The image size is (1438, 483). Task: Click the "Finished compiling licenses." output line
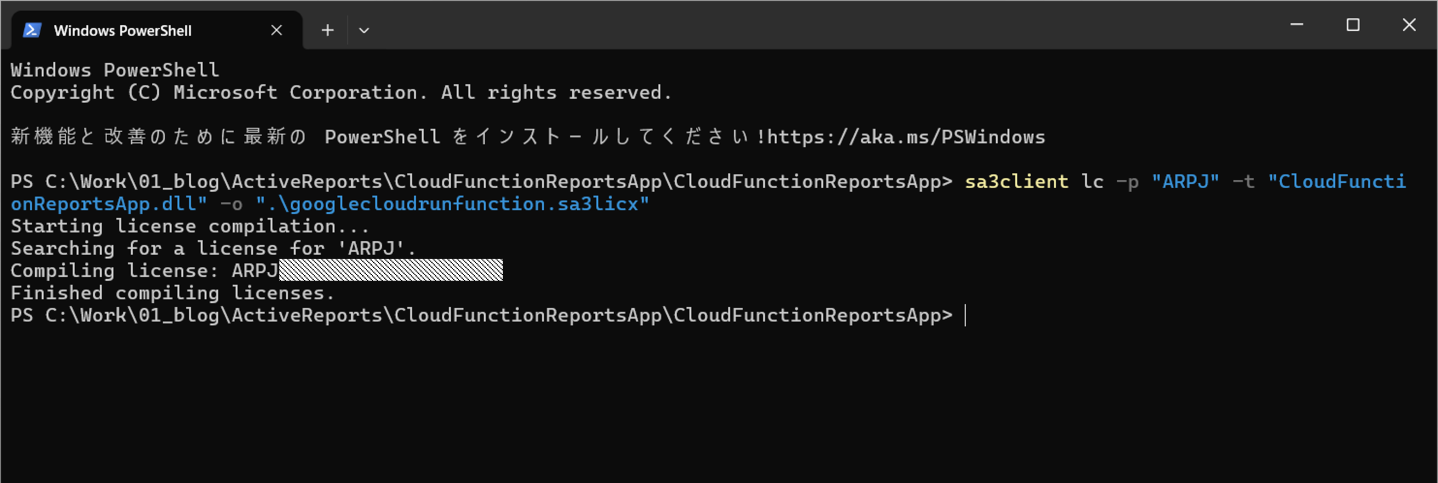[x=173, y=293]
